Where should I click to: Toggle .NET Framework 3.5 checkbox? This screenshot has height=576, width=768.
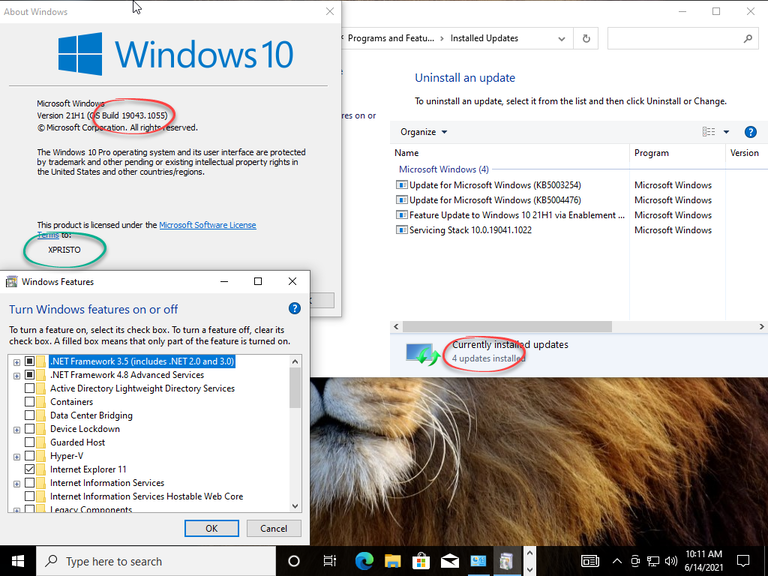(x=30, y=361)
